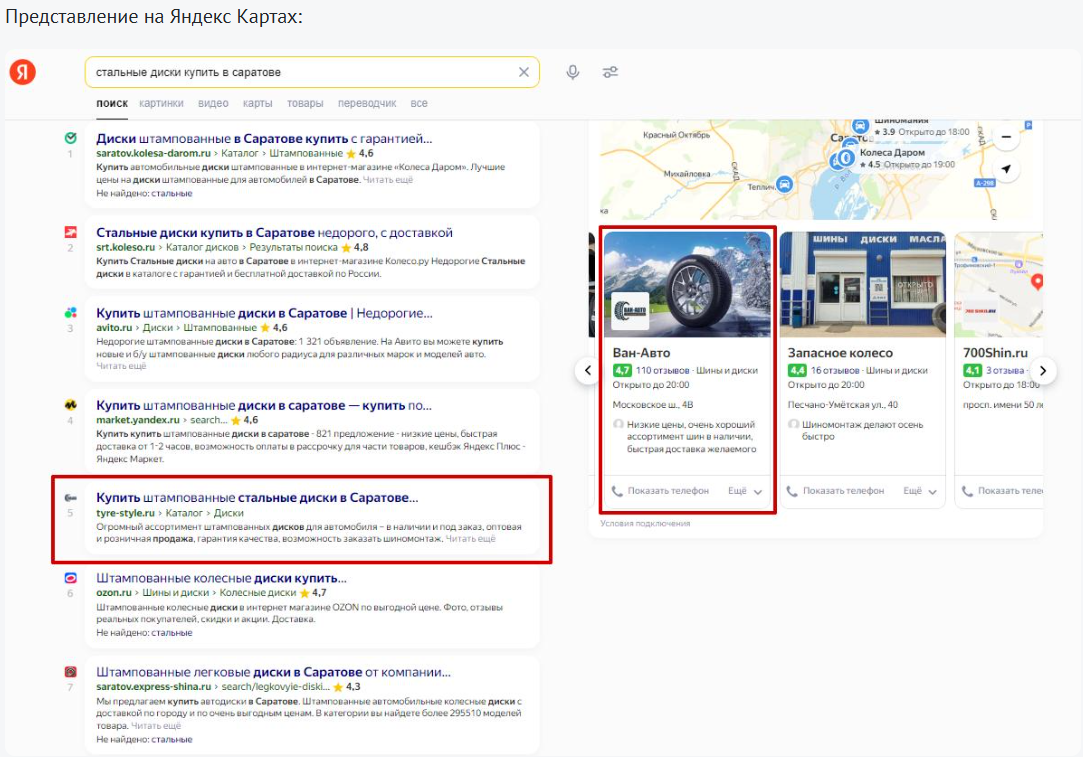Switch to the 'карты' tab
This screenshot has height=757, width=1083.
click(x=257, y=103)
